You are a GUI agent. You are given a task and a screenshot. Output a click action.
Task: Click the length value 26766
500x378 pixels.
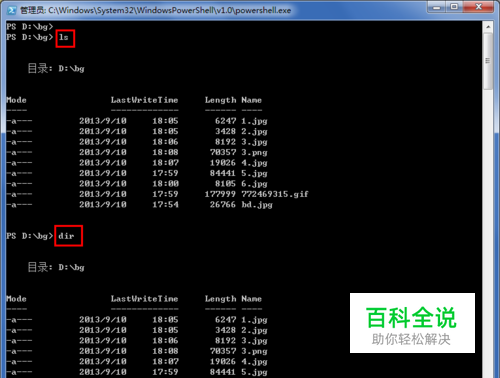coord(223,205)
